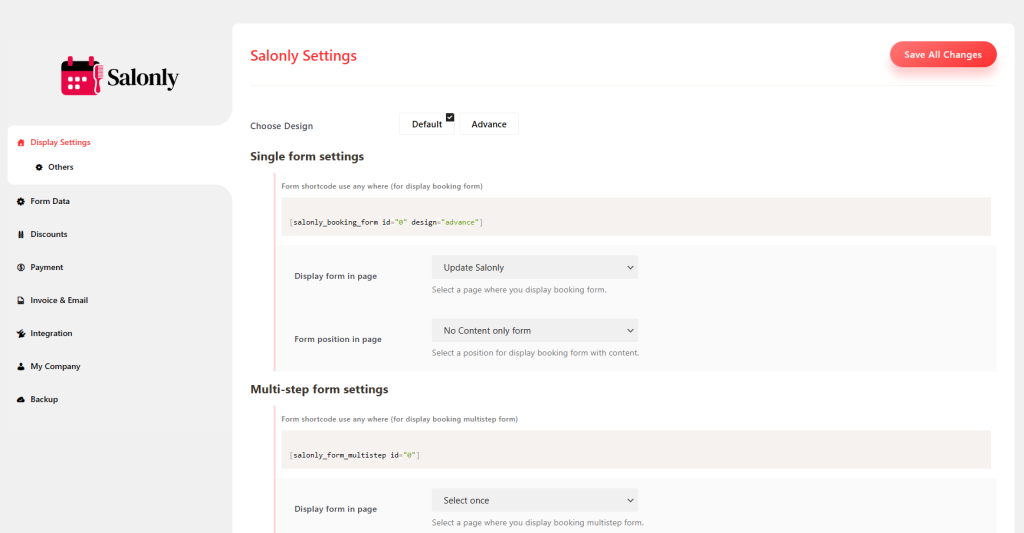This screenshot has width=1024, height=533.
Task: Open the multi-step Select once dropdown
Action: coord(534,500)
